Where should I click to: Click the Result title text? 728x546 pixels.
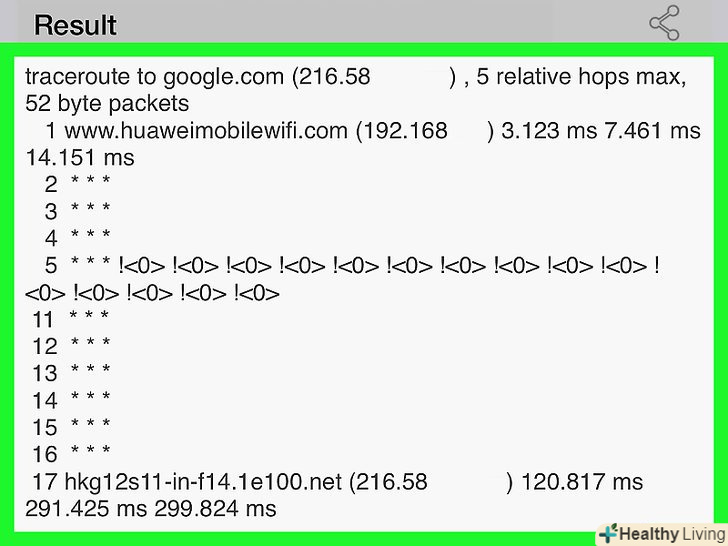coord(75,25)
